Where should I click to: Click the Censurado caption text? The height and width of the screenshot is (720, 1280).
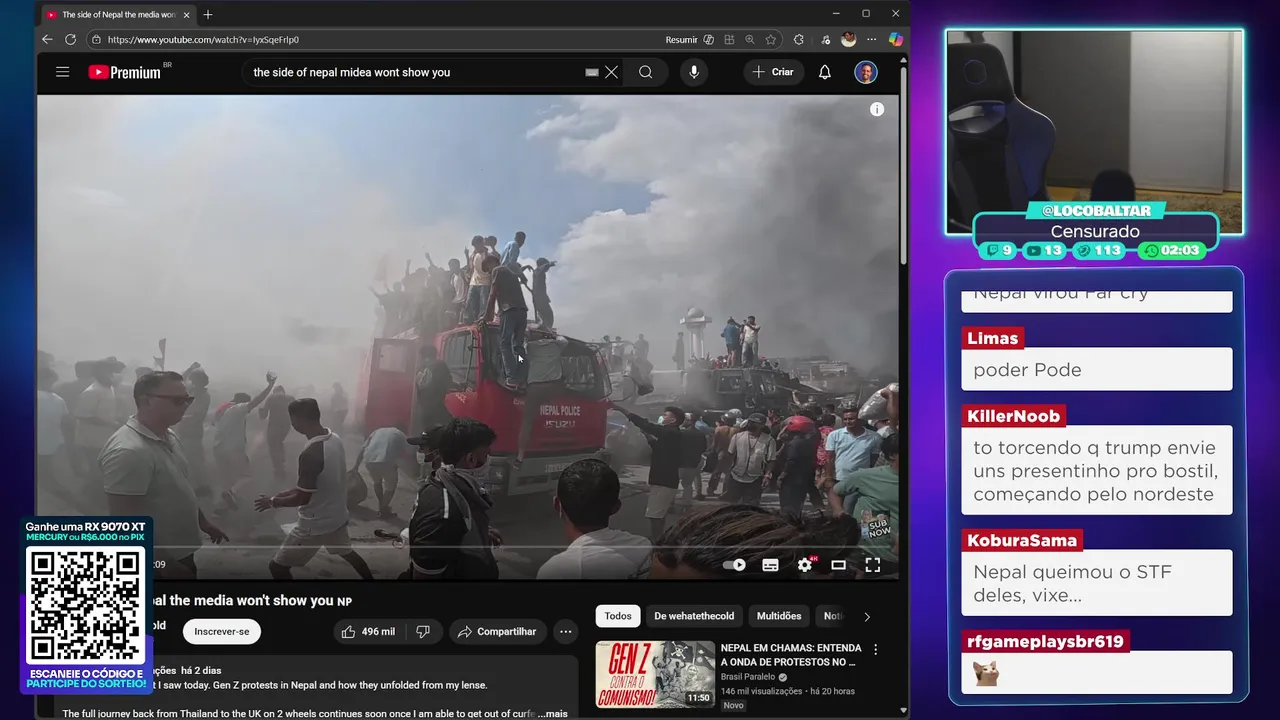tap(1095, 232)
